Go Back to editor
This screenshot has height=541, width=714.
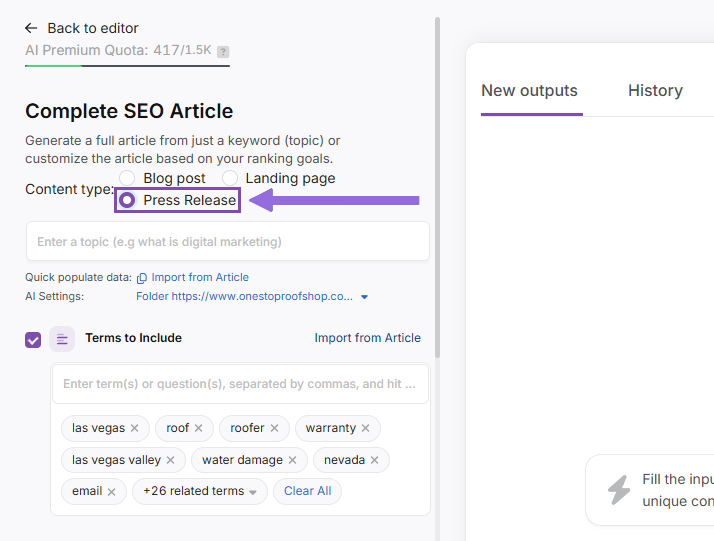coord(92,28)
